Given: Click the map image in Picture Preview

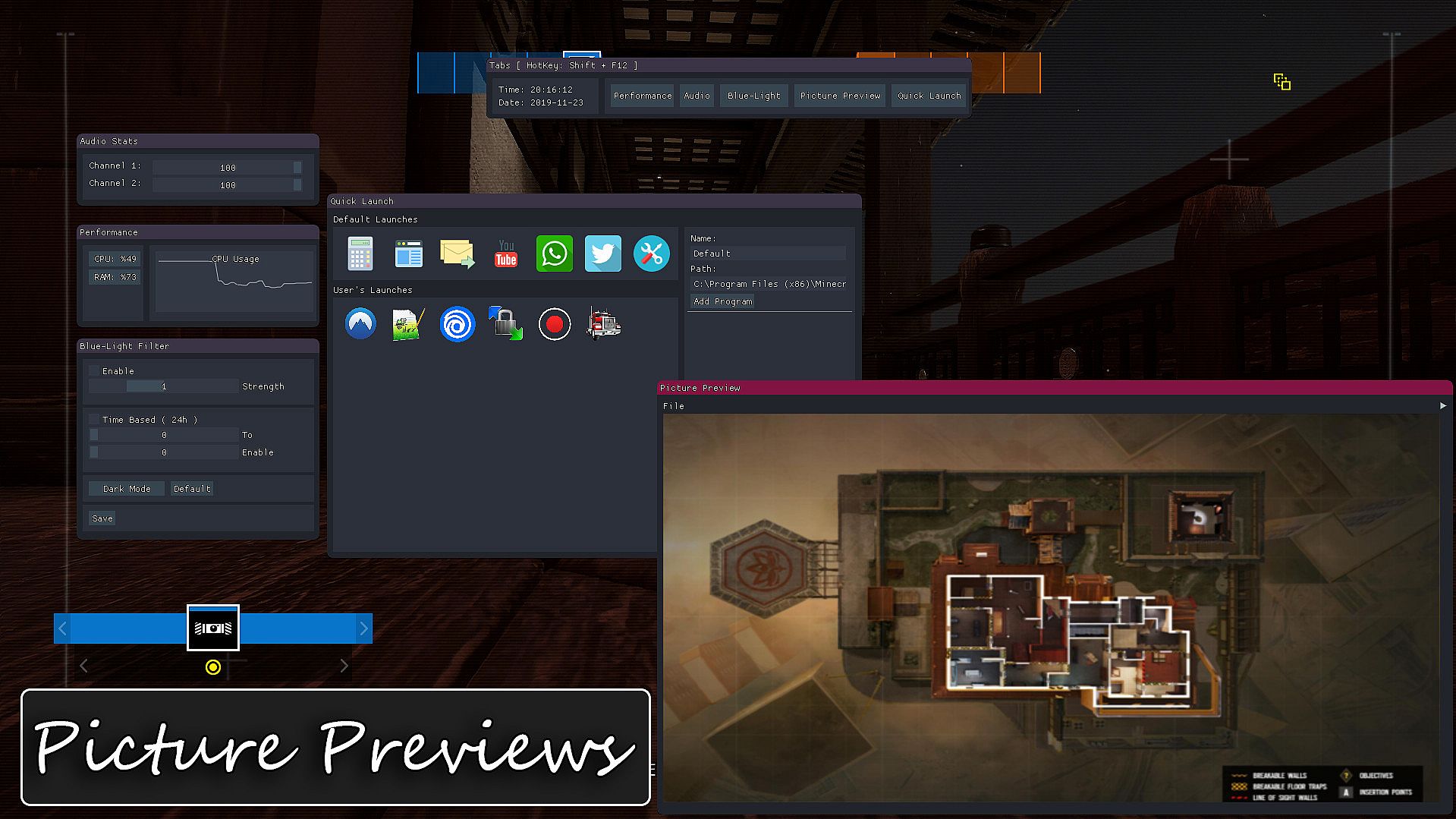Looking at the screenshot, I should click(x=1051, y=608).
